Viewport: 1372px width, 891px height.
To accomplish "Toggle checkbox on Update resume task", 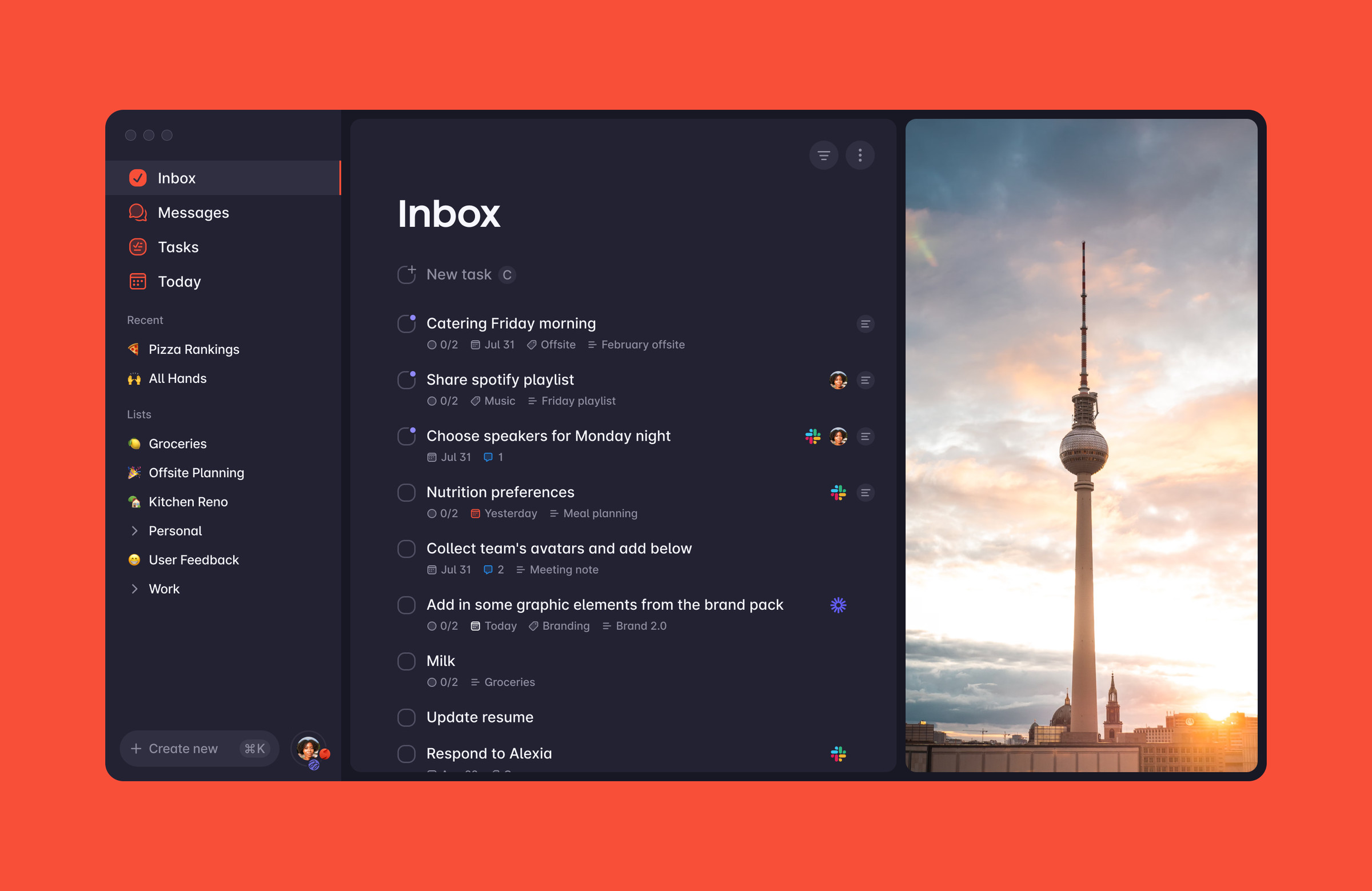I will point(407,717).
